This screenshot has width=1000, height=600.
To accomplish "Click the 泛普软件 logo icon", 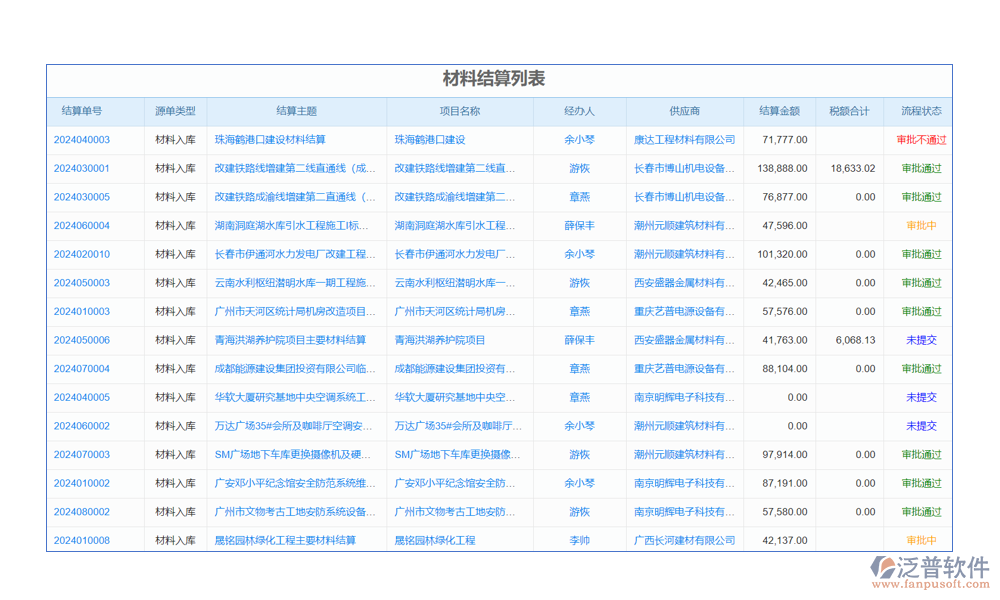I will [x=885, y=570].
